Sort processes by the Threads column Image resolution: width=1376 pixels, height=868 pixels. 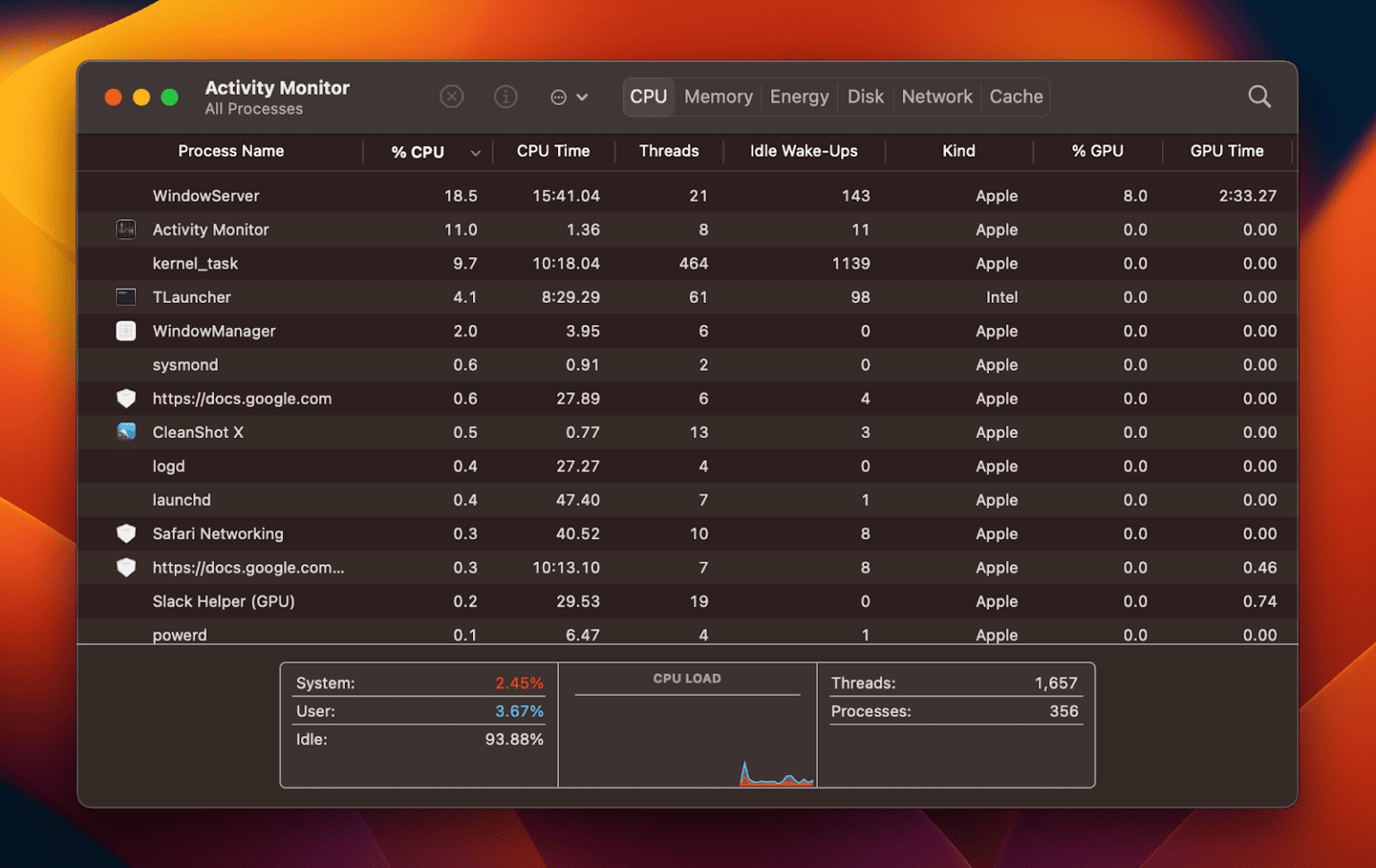tap(668, 151)
